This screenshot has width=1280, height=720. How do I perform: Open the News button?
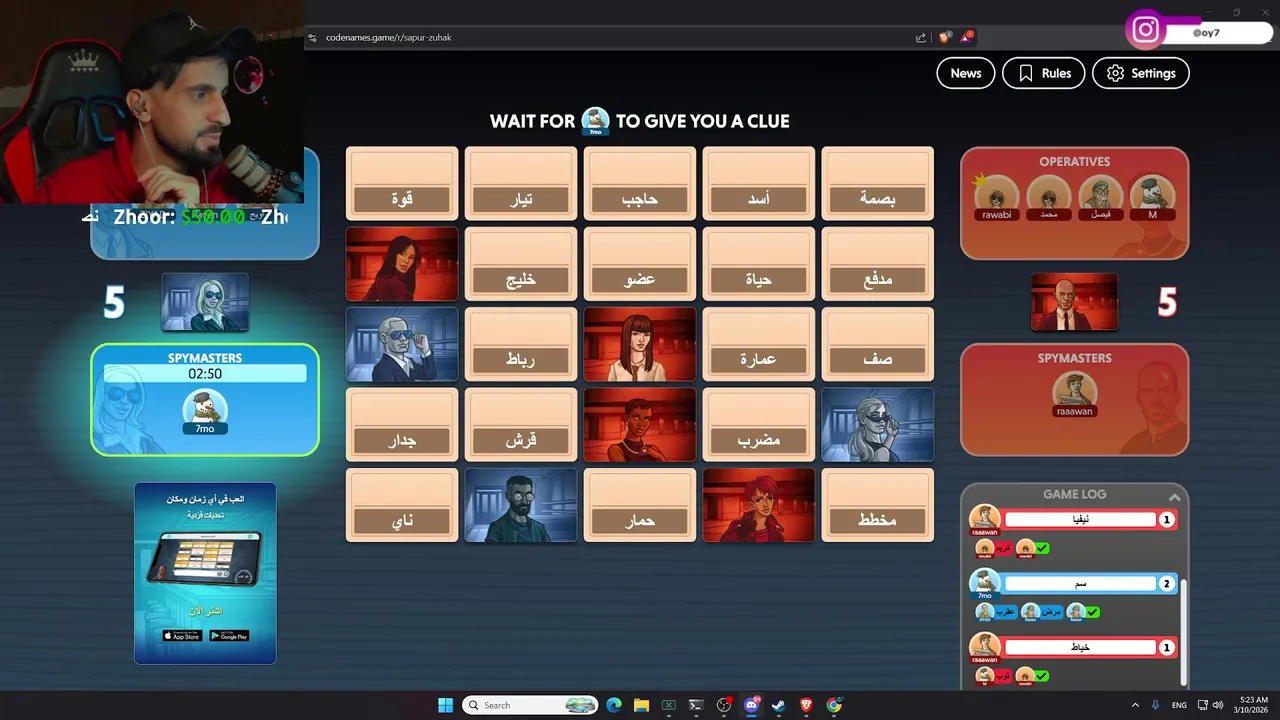pos(965,73)
